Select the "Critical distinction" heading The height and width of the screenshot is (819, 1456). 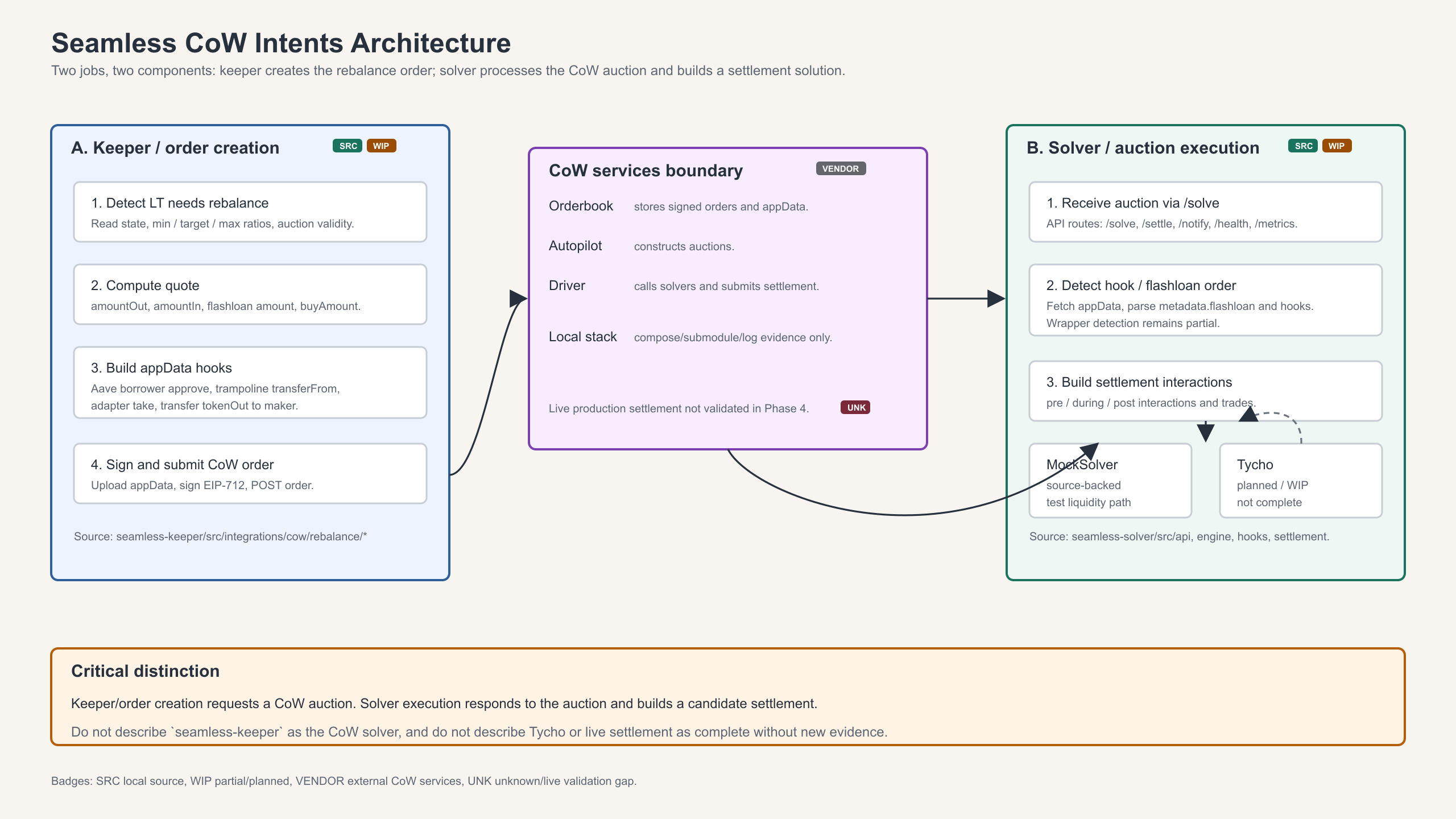(x=146, y=671)
